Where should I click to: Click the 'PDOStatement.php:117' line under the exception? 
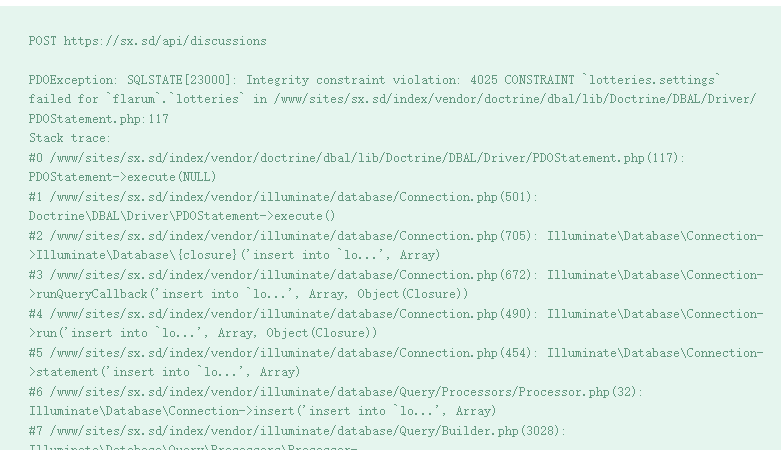99,119
